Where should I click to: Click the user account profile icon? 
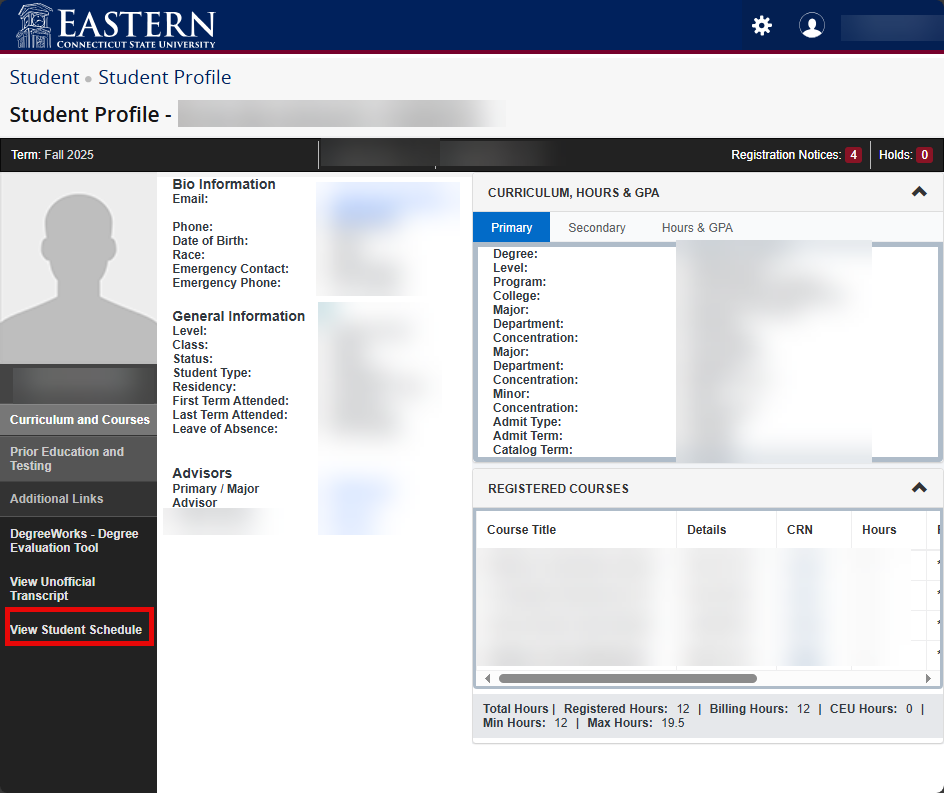[x=812, y=26]
